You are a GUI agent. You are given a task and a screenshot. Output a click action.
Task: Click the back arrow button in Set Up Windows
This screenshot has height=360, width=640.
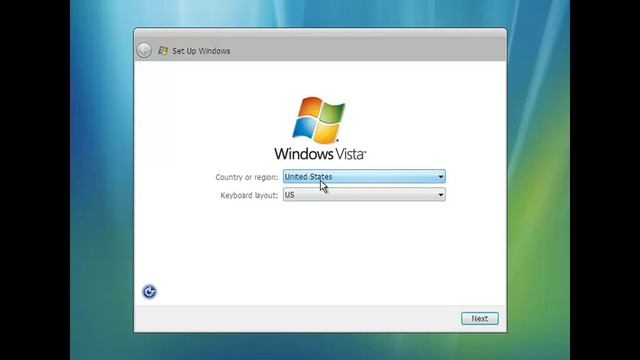point(144,50)
